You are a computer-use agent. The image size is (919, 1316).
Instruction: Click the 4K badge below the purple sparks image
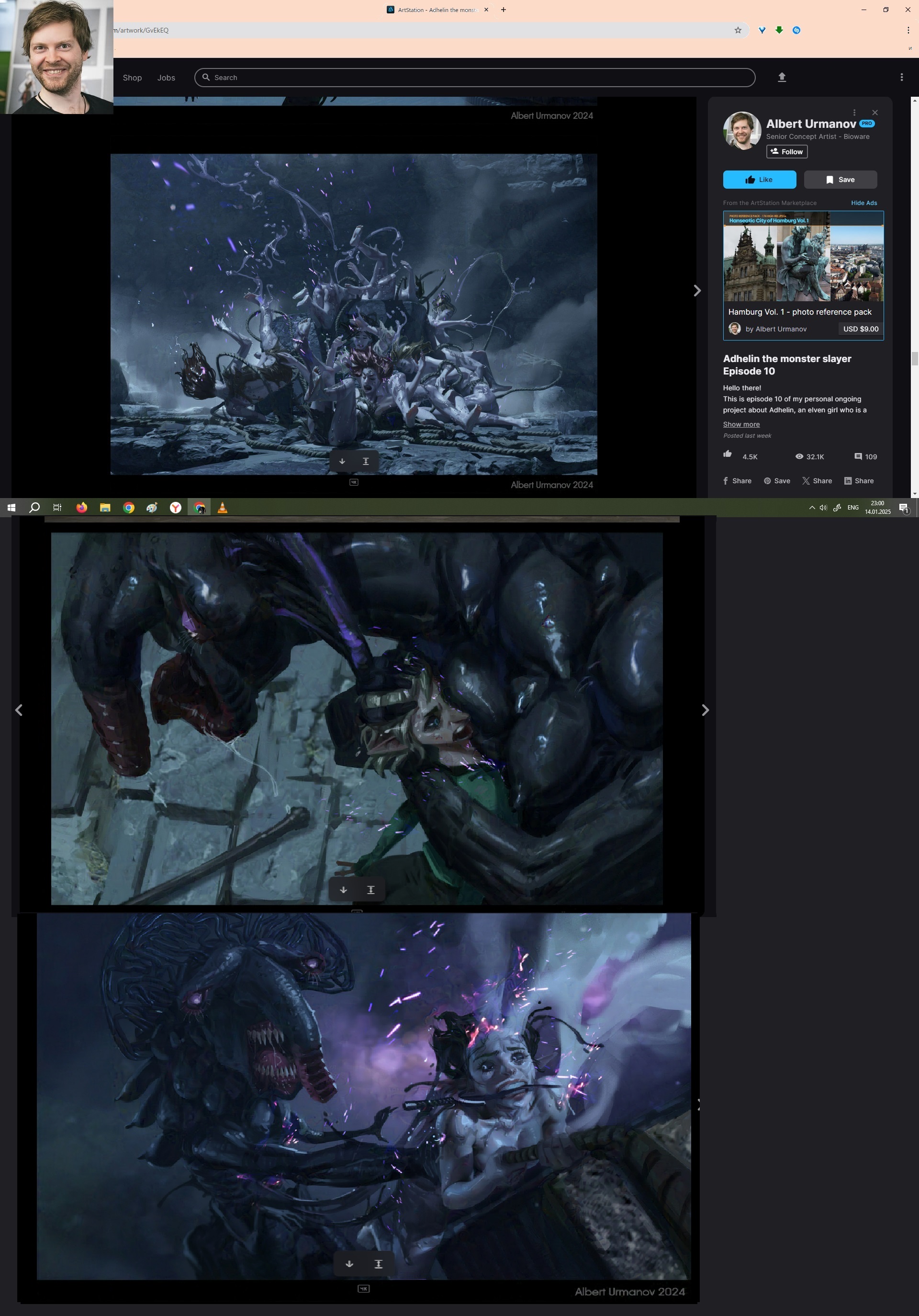point(363,1289)
